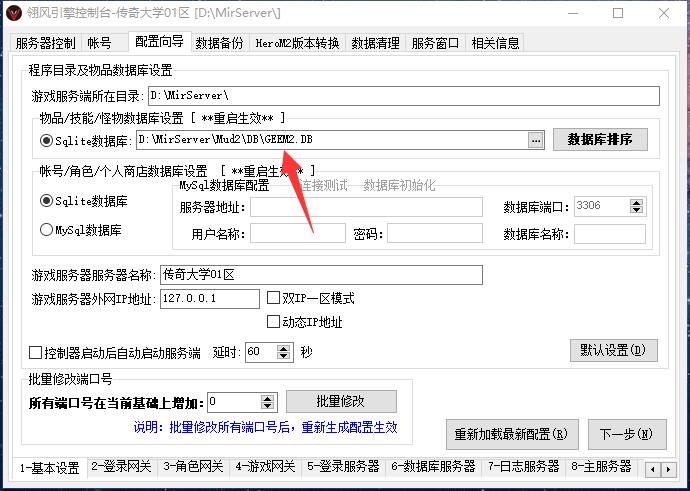Click the port increment value field

pyautogui.click(x=234, y=402)
